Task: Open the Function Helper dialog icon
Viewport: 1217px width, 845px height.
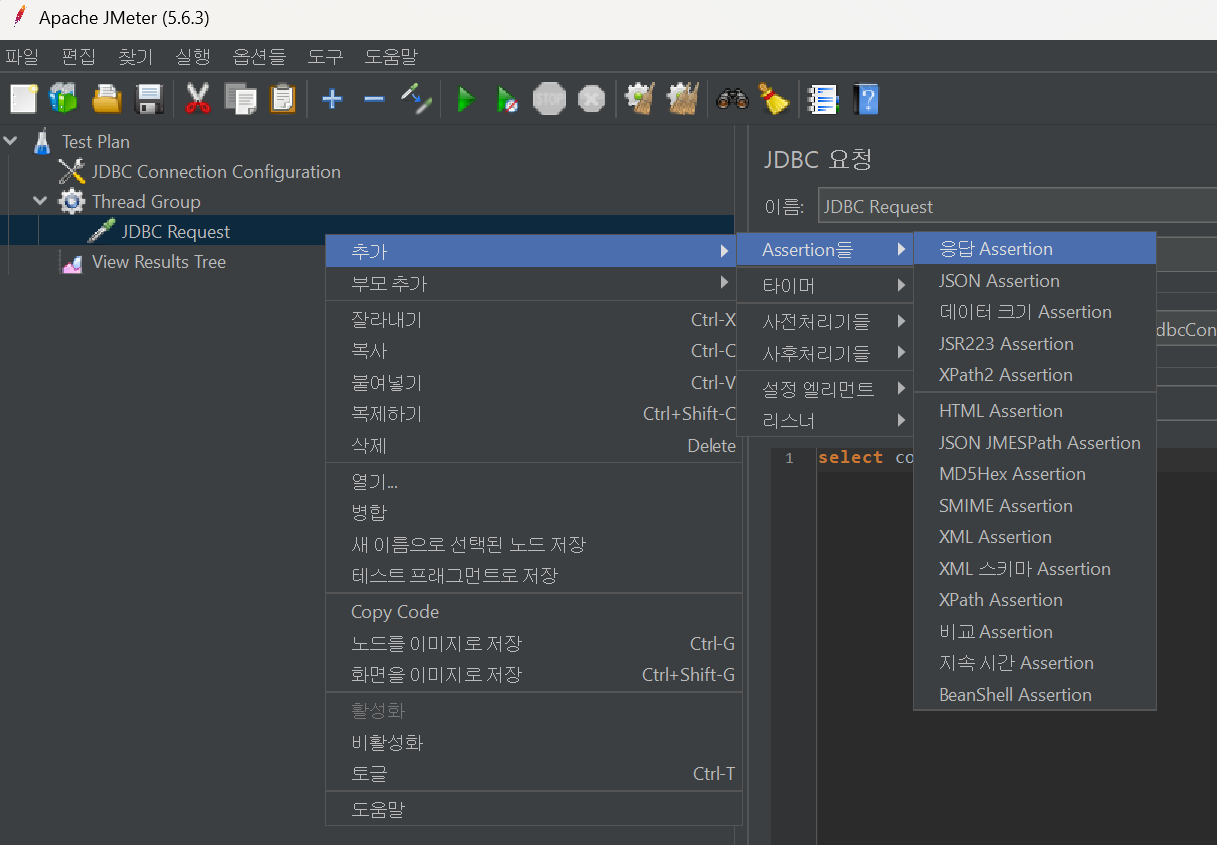Action: click(x=822, y=98)
